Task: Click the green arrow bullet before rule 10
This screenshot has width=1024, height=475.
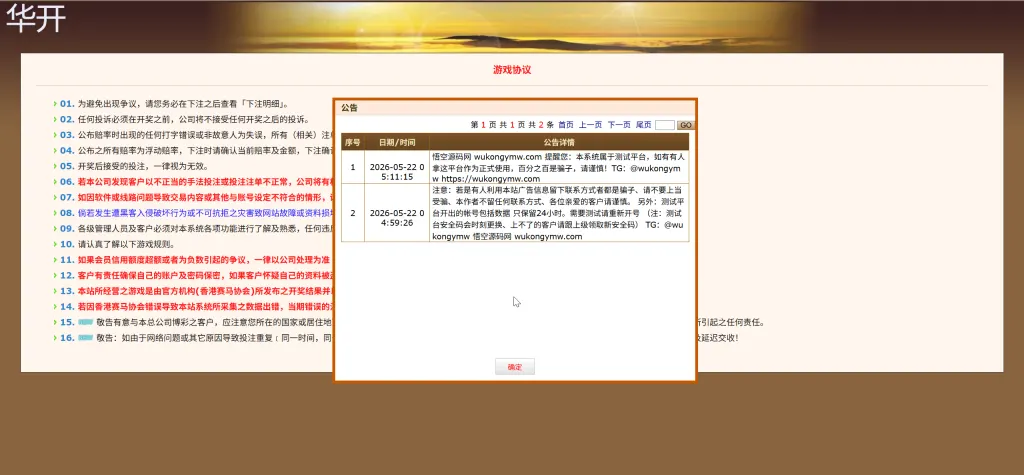Action: tap(56, 244)
